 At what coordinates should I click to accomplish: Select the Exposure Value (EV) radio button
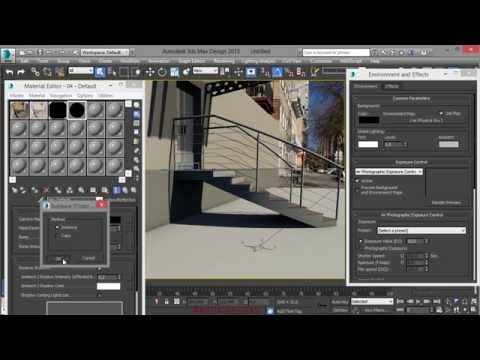click(361, 241)
